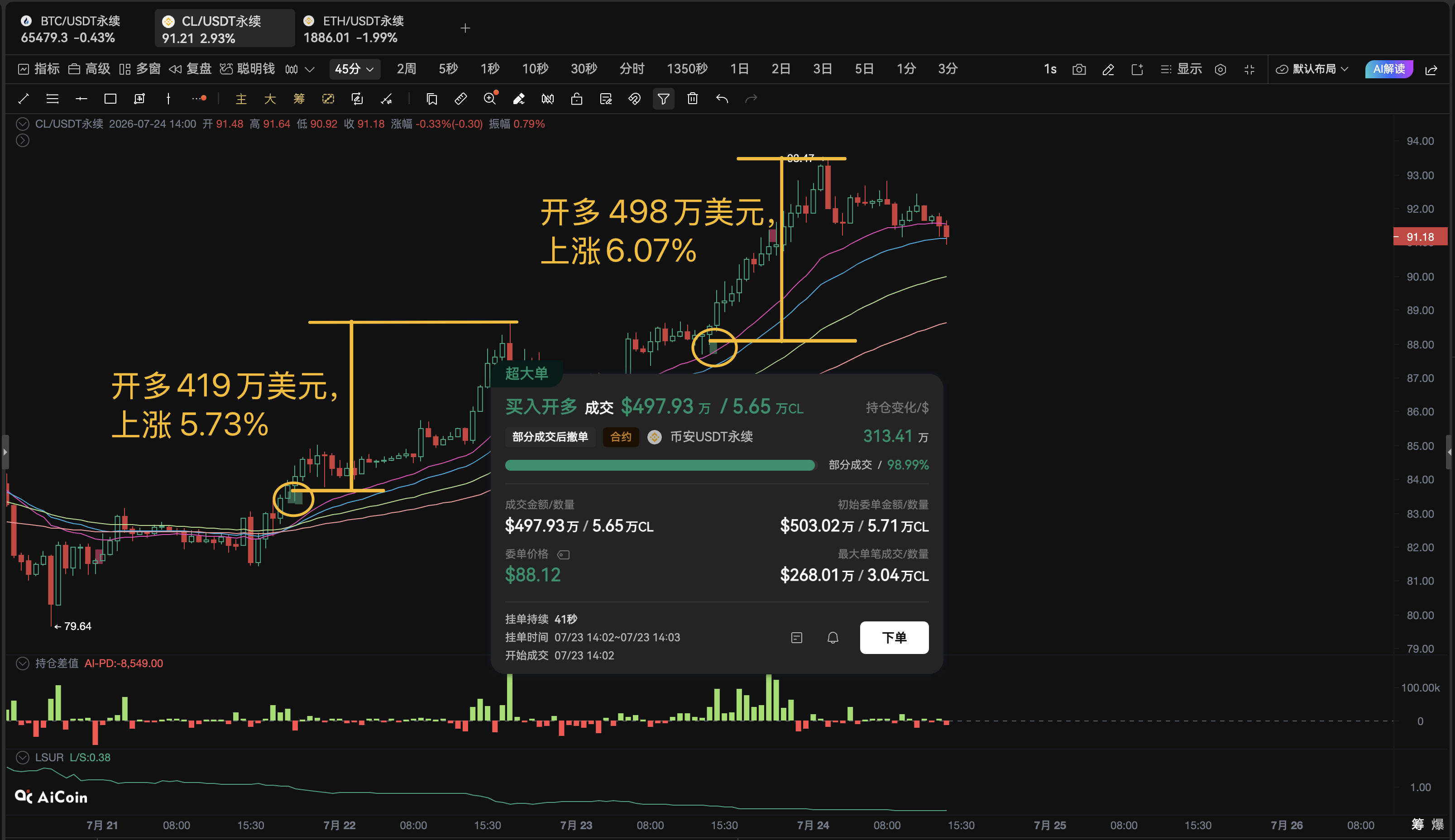Click the 下单 place order button

tap(894, 638)
